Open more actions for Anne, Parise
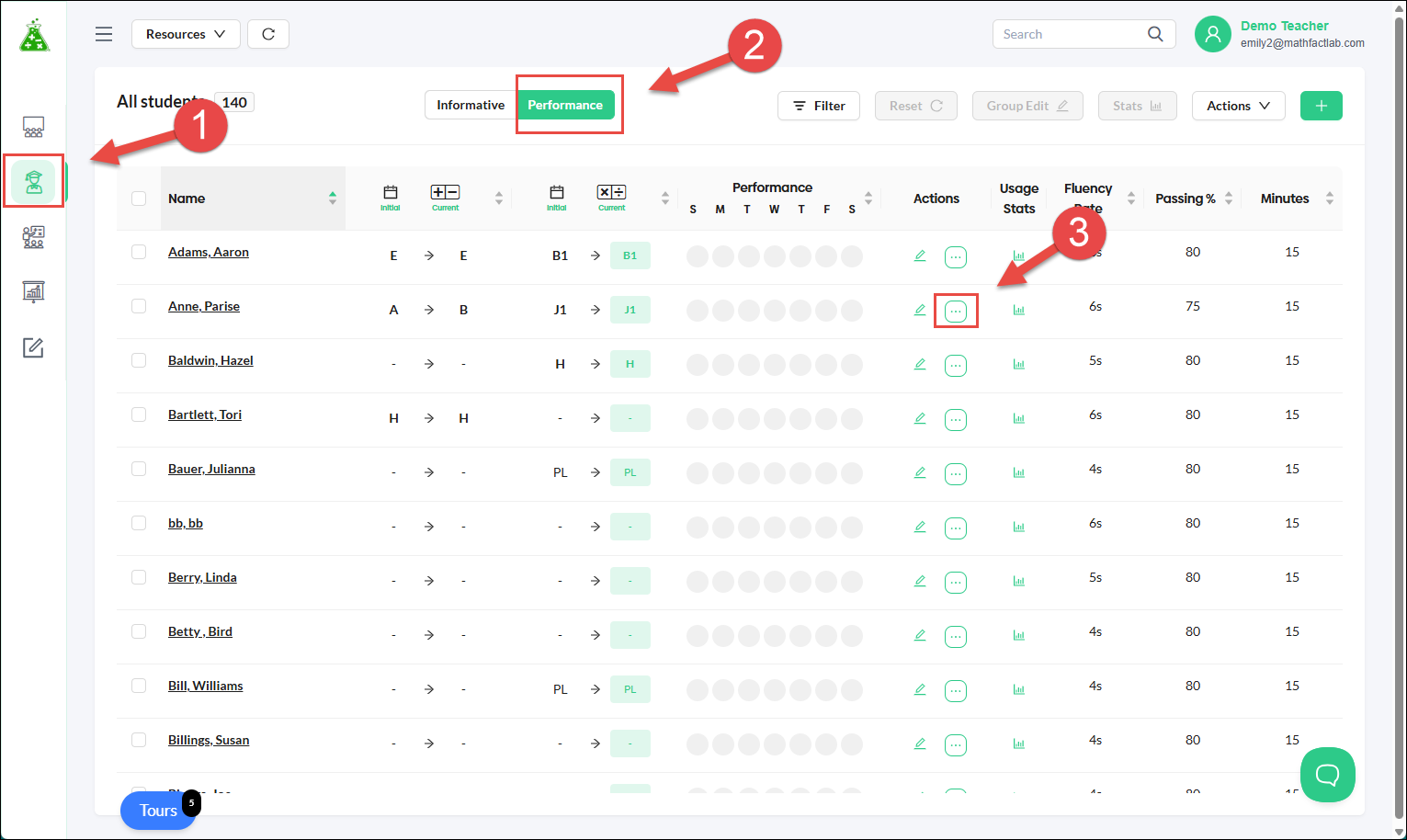This screenshot has height=840, width=1407. (956, 312)
